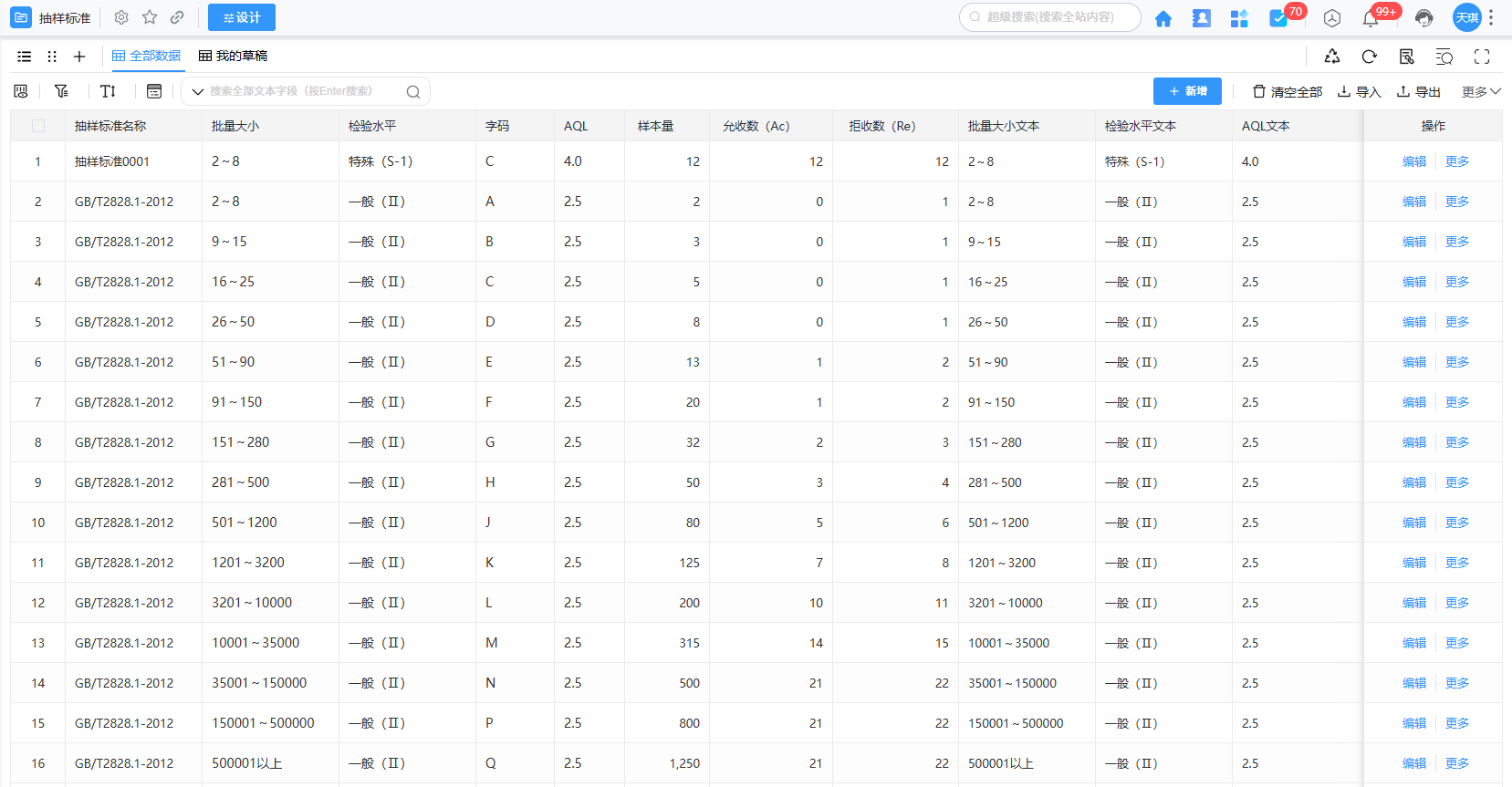This screenshot has width=1512, height=787.
Task: Tick the select-all checkbox in header
Action: [x=38, y=126]
